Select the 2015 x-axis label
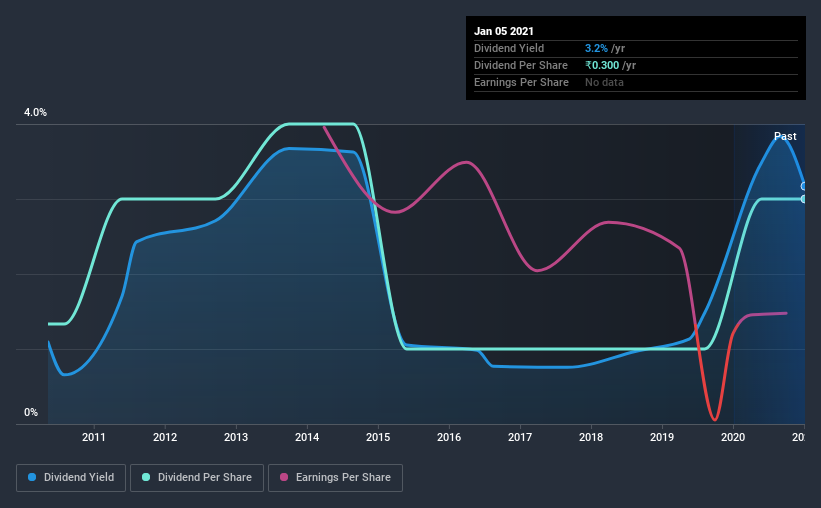 (378, 437)
